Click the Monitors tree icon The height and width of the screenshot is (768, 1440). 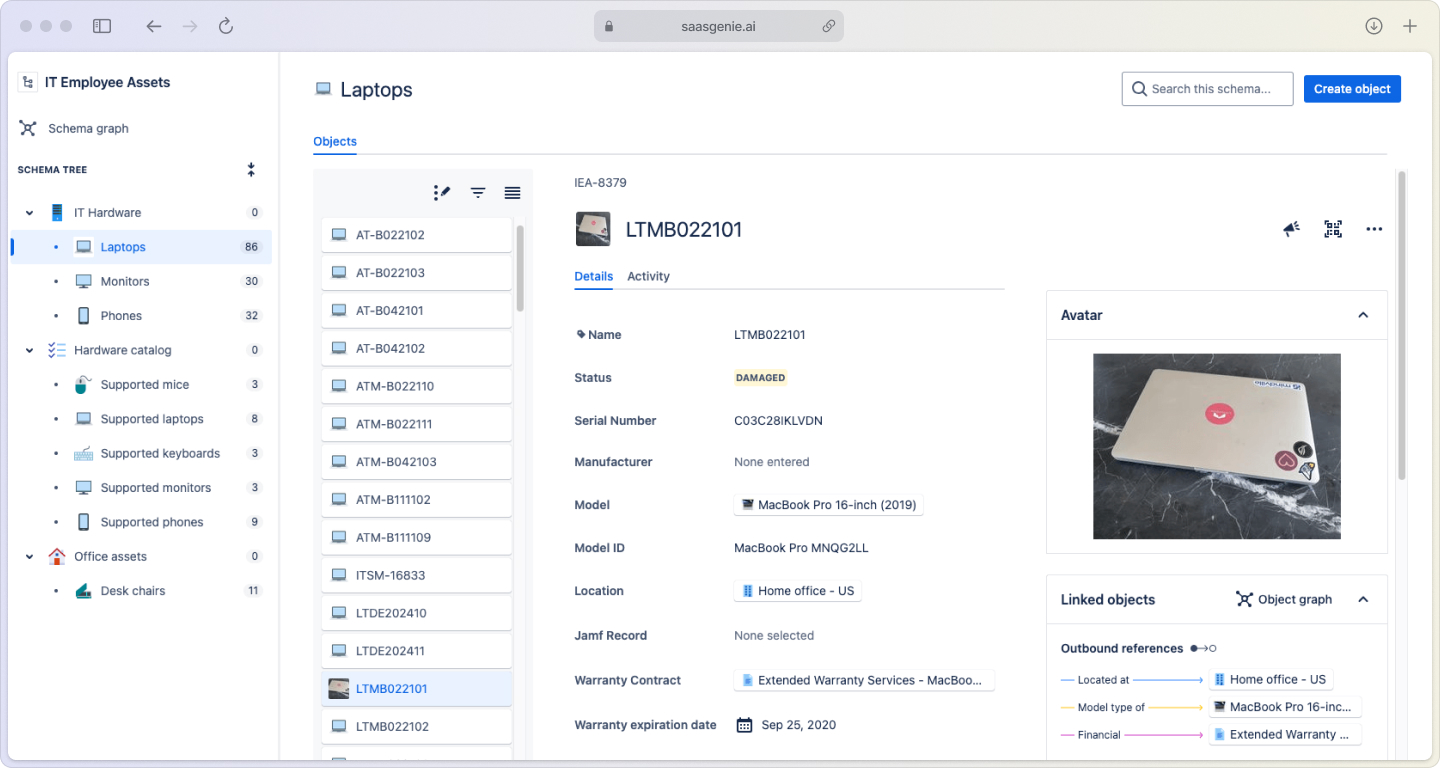(84, 281)
